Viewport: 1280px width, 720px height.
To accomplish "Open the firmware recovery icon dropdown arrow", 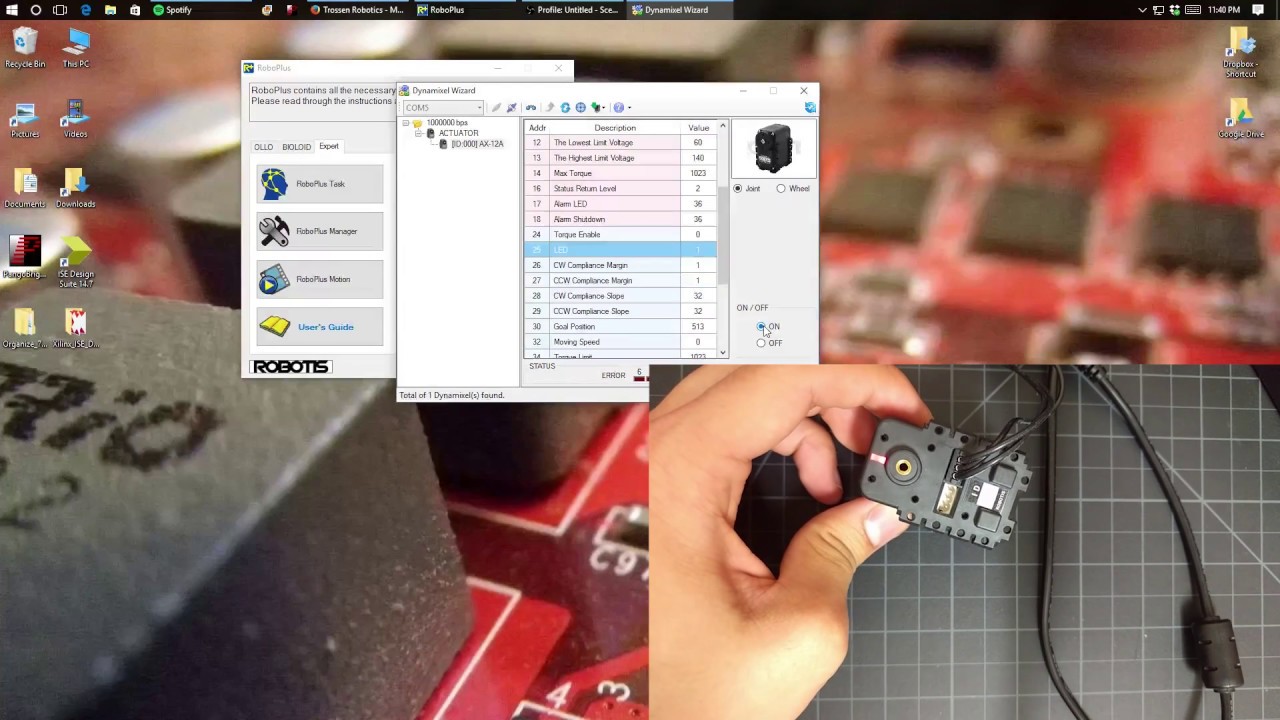I will coord(604,108).
